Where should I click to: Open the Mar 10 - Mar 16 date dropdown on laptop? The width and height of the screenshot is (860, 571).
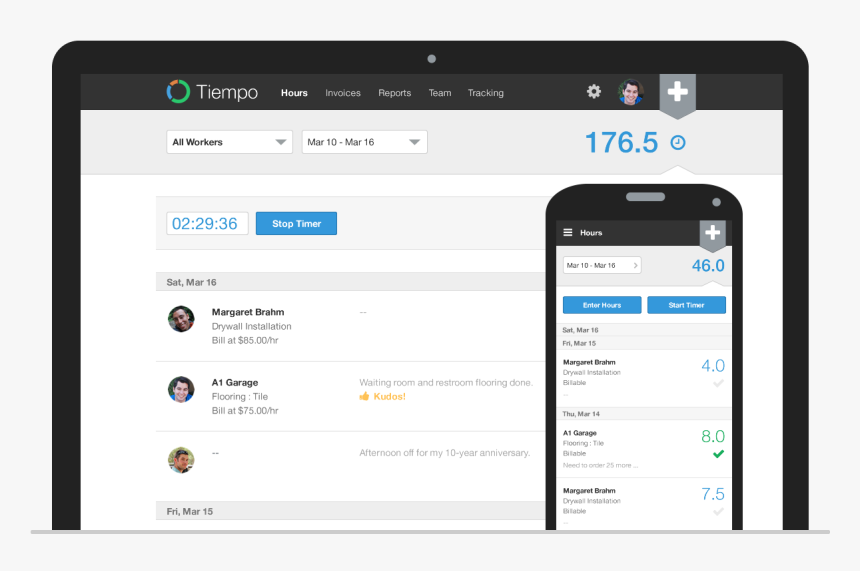pyautogui.click(x=364, y=142)
